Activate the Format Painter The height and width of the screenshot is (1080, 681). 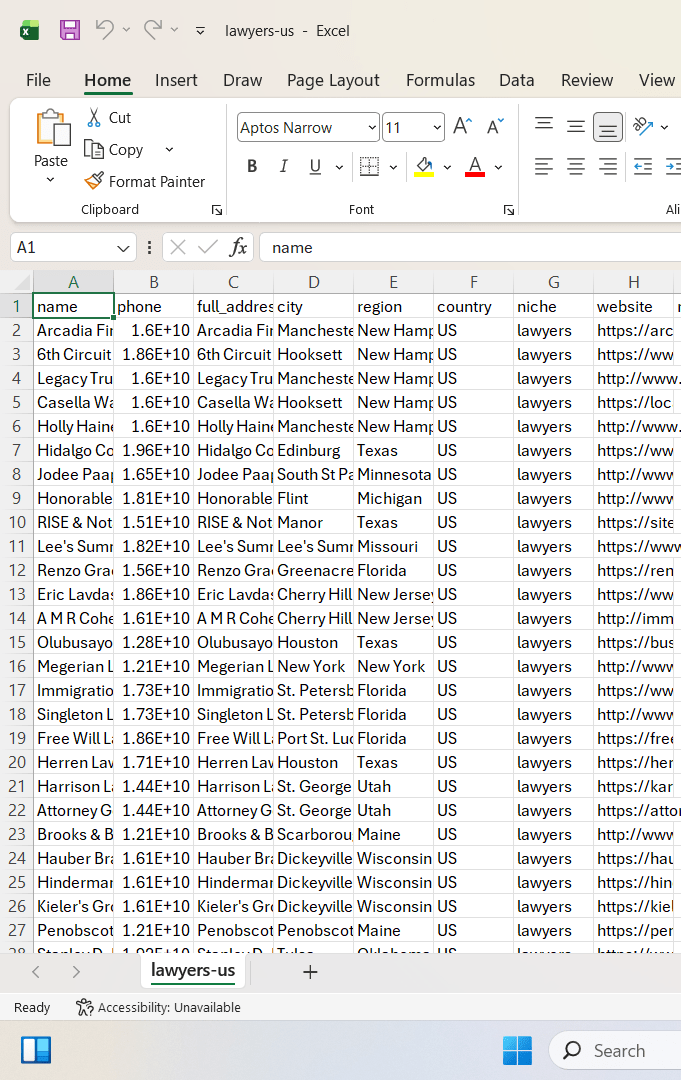point(145,181)
